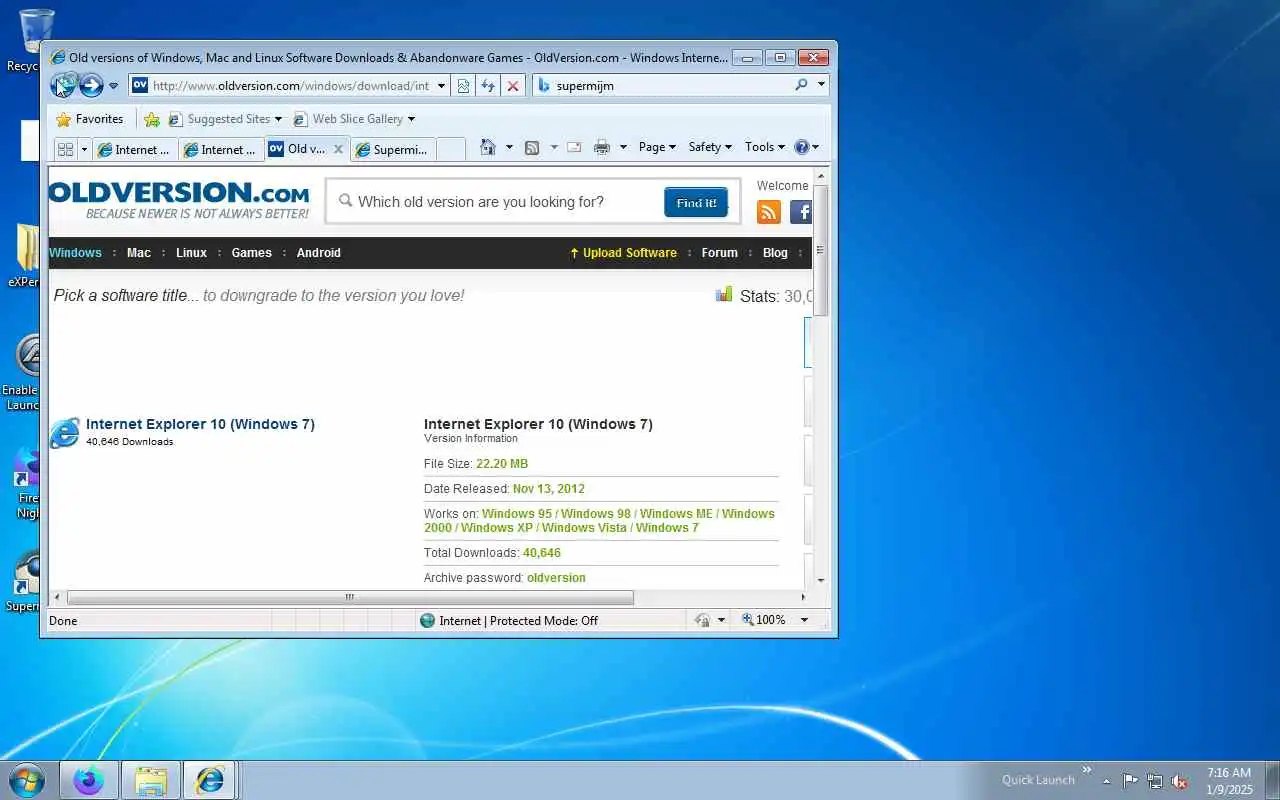1280x800 pixels.
Task: Open Web Slice Gallery link
Action: 353,119
